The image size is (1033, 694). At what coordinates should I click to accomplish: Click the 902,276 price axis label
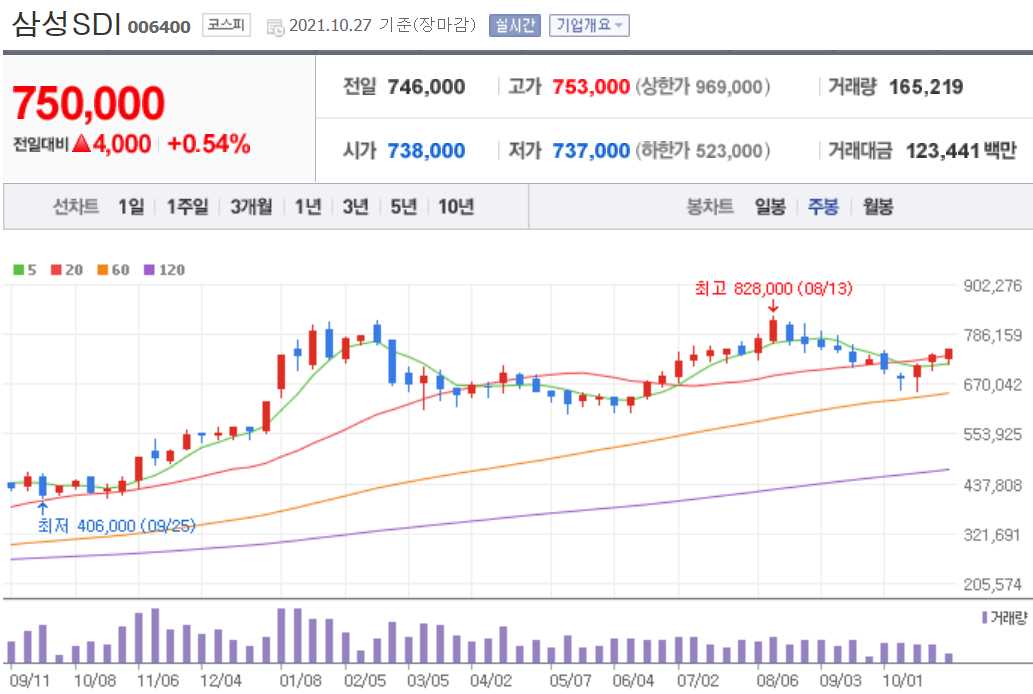[x=992, y=286]
